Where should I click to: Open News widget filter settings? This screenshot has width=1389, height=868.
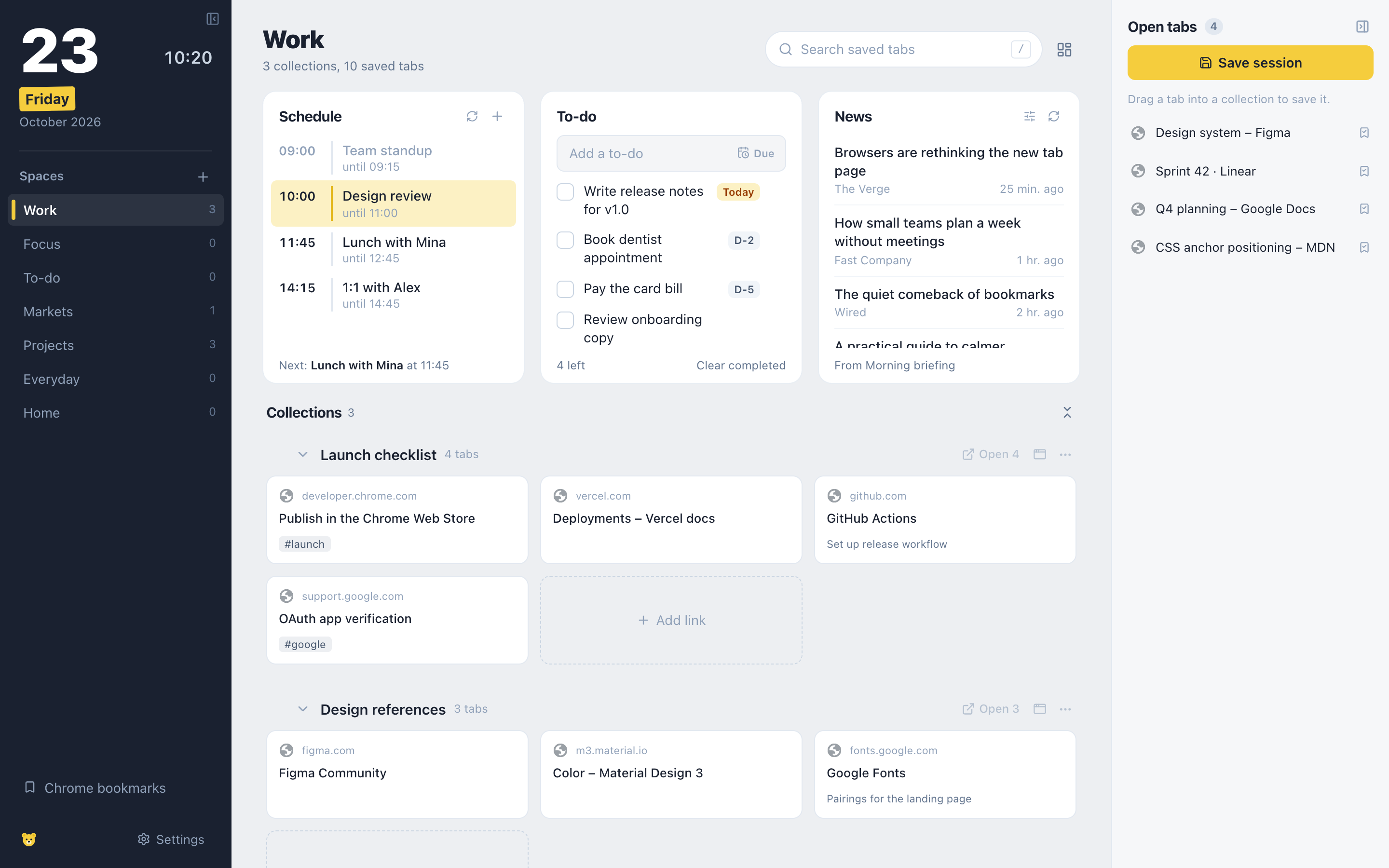[x=1029, y=117]
